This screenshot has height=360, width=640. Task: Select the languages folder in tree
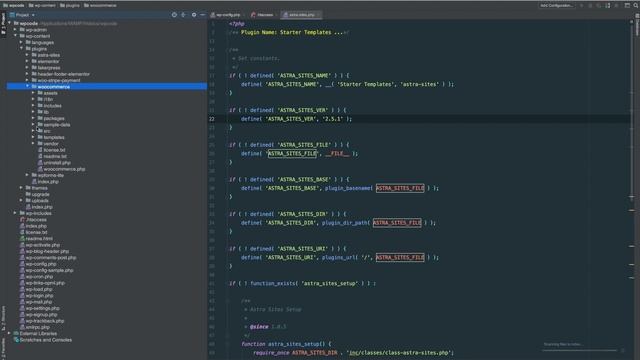pos(42,42)
